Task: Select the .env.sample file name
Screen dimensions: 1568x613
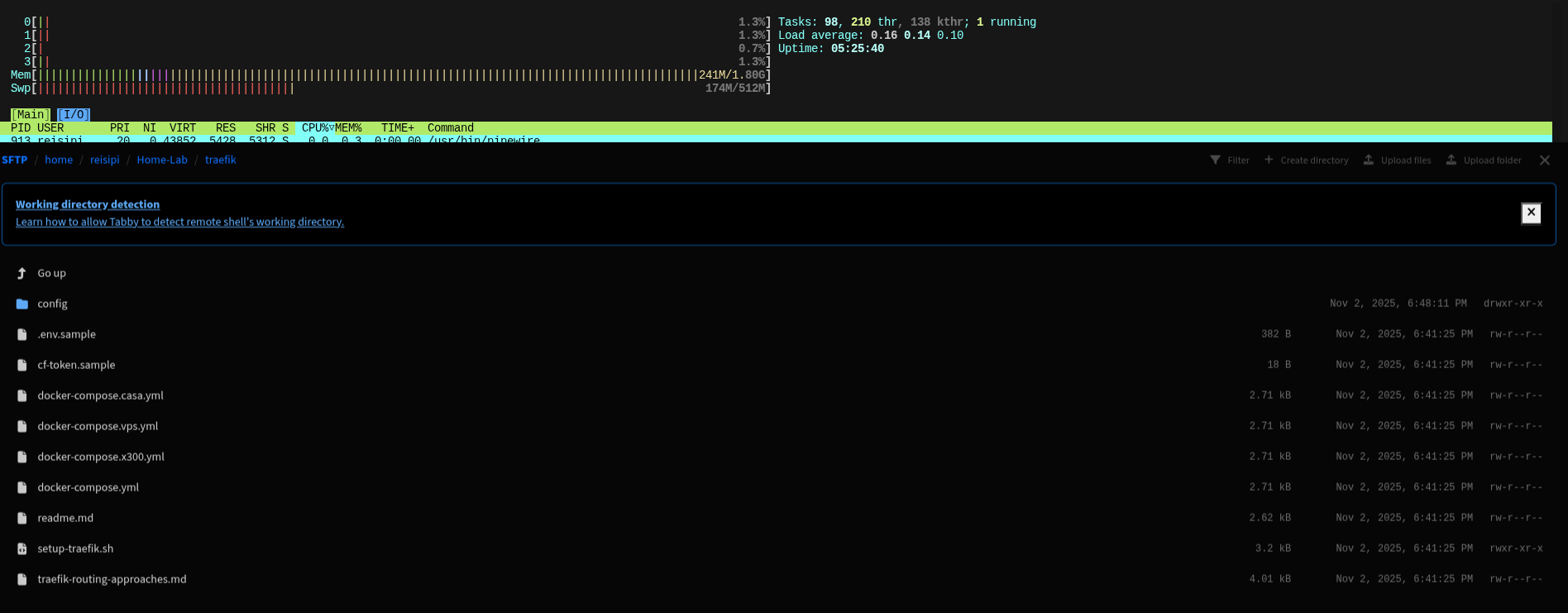Action: click(66, 334)
